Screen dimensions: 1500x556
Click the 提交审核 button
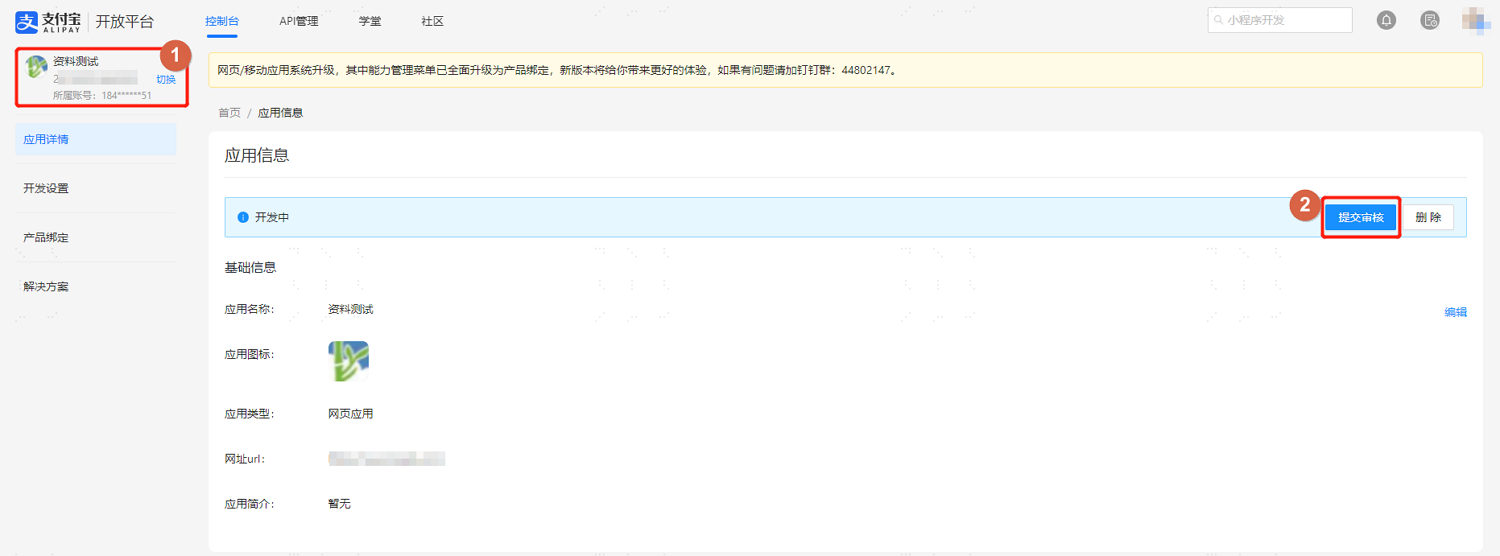(1360, 217)
